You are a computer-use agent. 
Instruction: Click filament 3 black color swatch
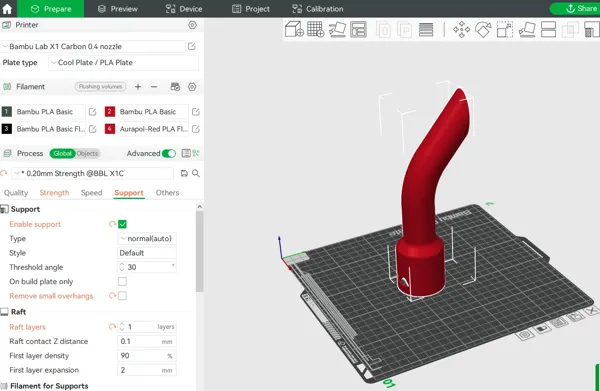(x=7, y=129)
